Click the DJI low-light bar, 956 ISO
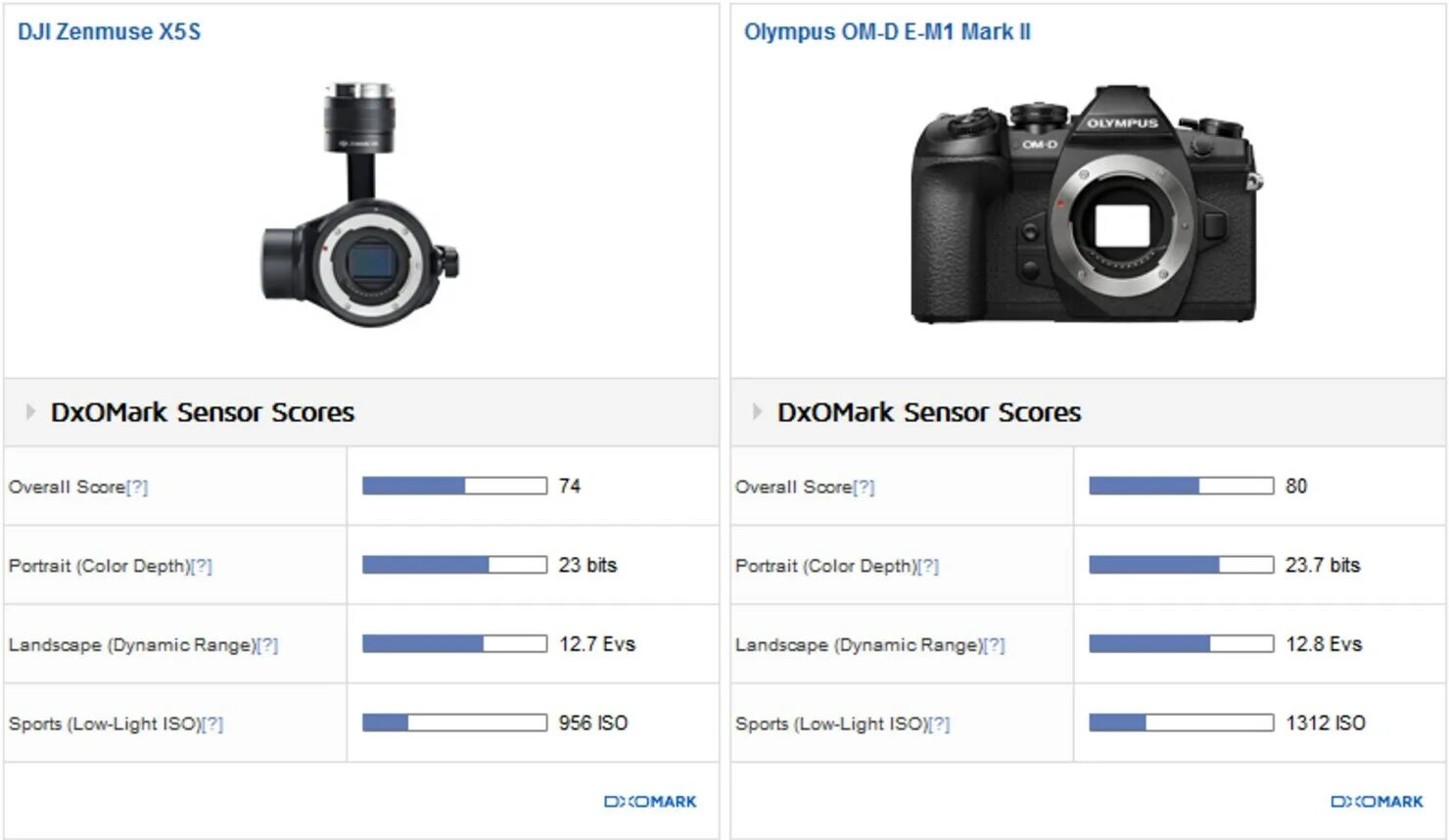Screen dimensions: 1449x840 tap(454, 723)
